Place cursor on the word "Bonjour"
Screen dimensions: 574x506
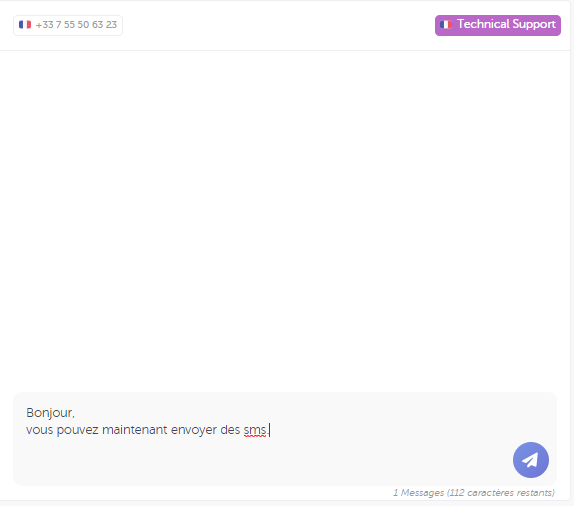click(49, 413)
